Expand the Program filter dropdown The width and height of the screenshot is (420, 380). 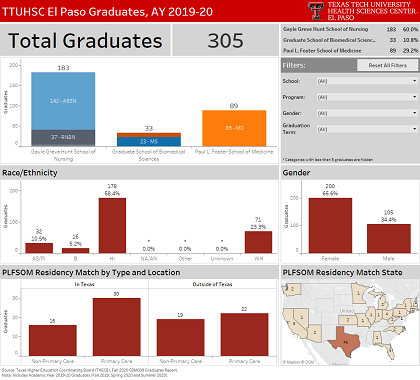pyautogui.click(x=367, y=97)
